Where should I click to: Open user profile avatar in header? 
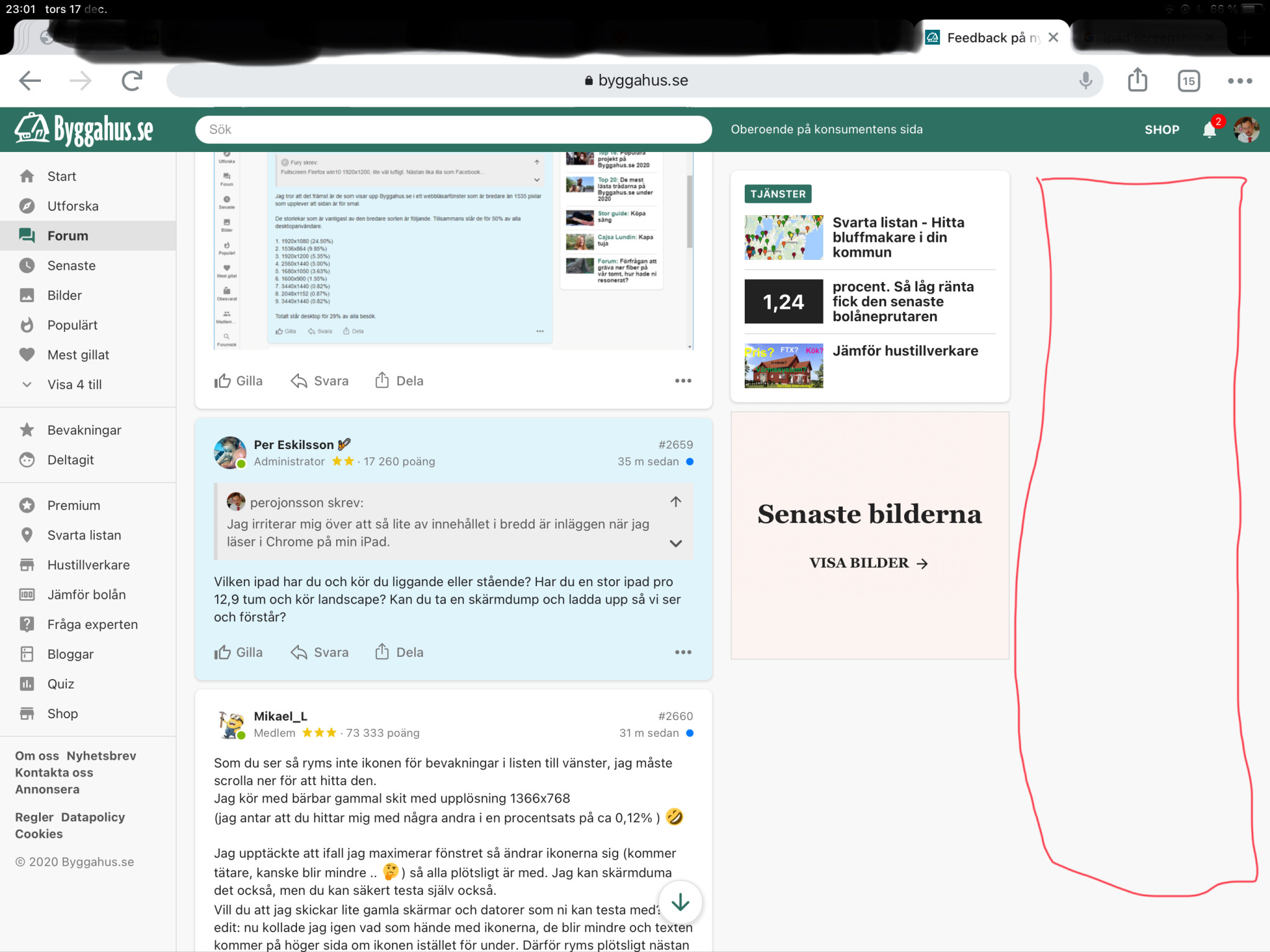click(x=1246, y=130)
